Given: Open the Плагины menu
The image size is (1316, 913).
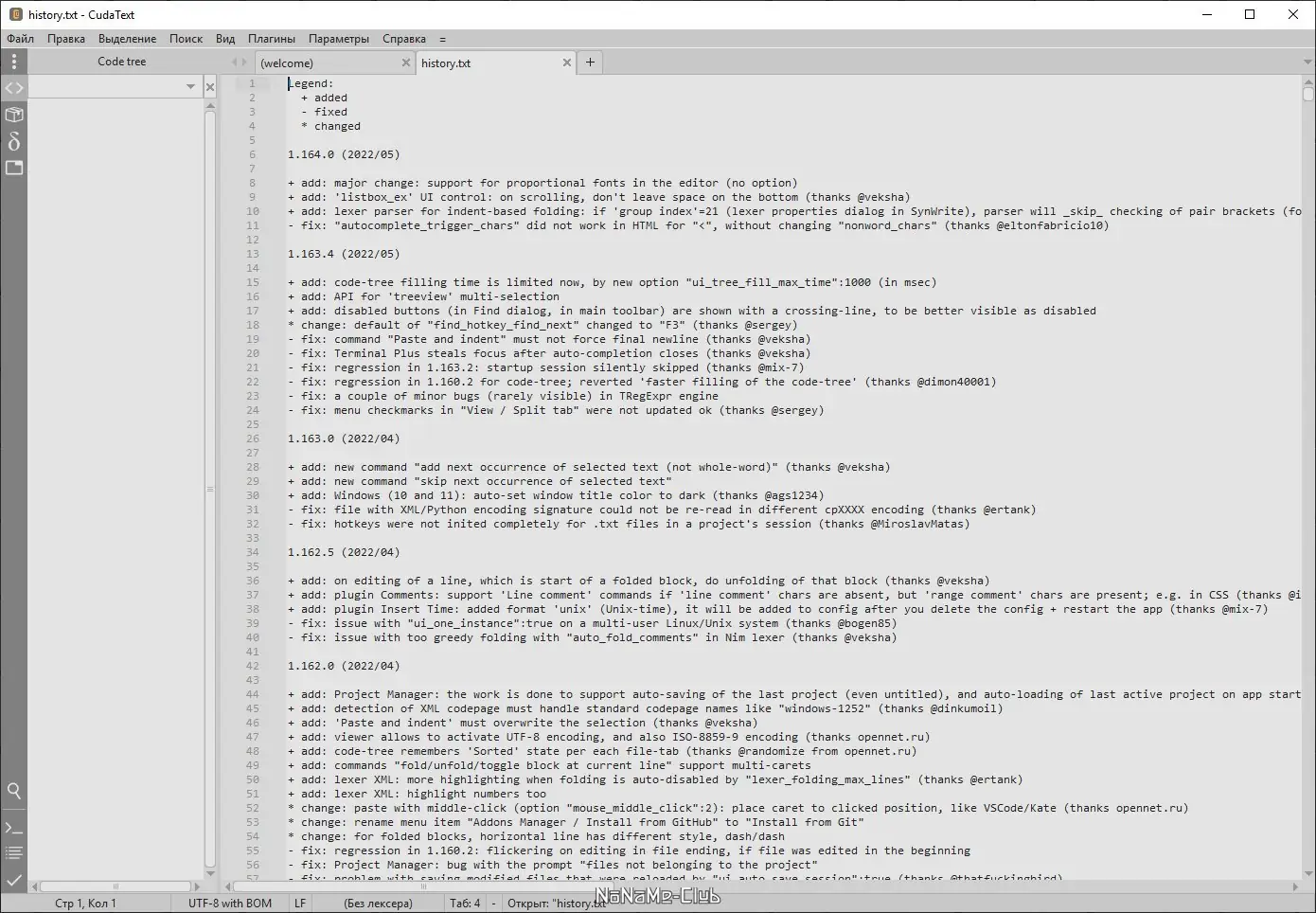Looking at the screenshot, I should click(272, 39).
